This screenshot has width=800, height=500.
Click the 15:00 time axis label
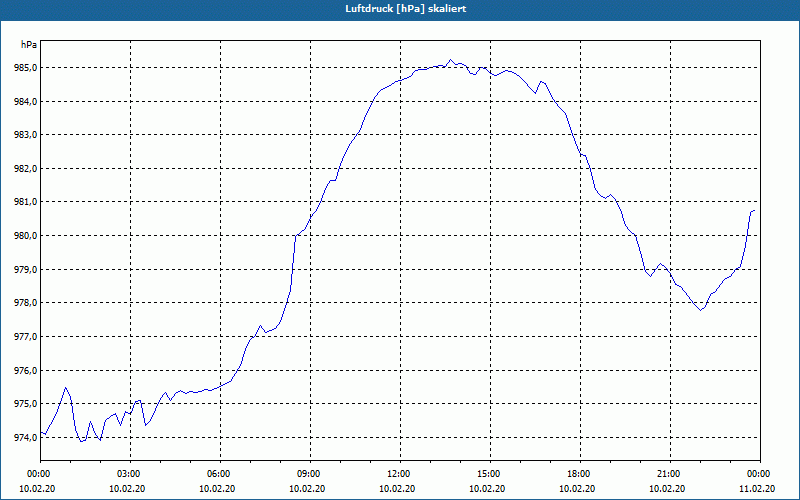[x=490, y=474]
